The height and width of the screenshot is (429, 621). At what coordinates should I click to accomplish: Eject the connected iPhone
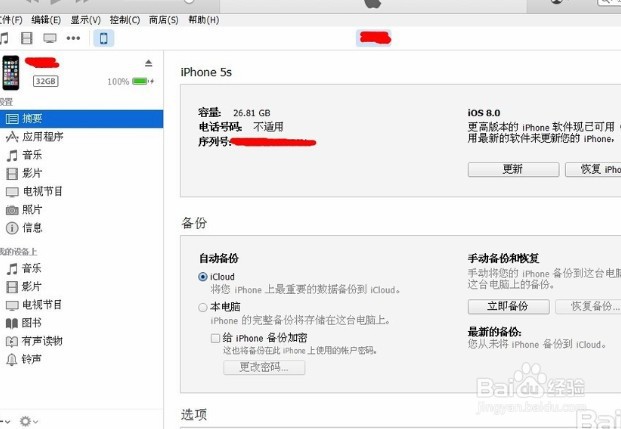coord(149,63)
